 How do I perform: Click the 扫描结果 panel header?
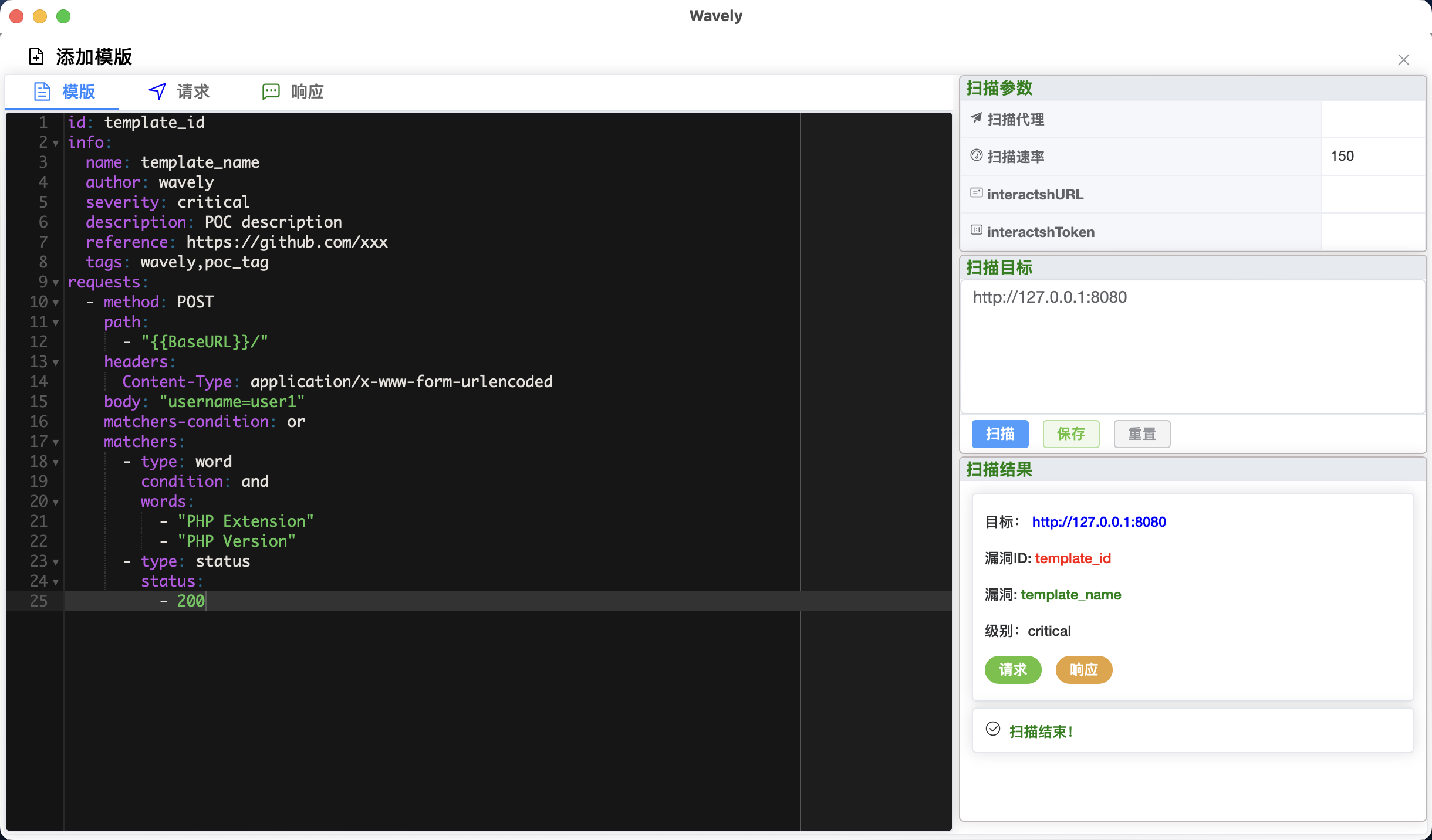pyautogui.click(x=1193, y=469)
